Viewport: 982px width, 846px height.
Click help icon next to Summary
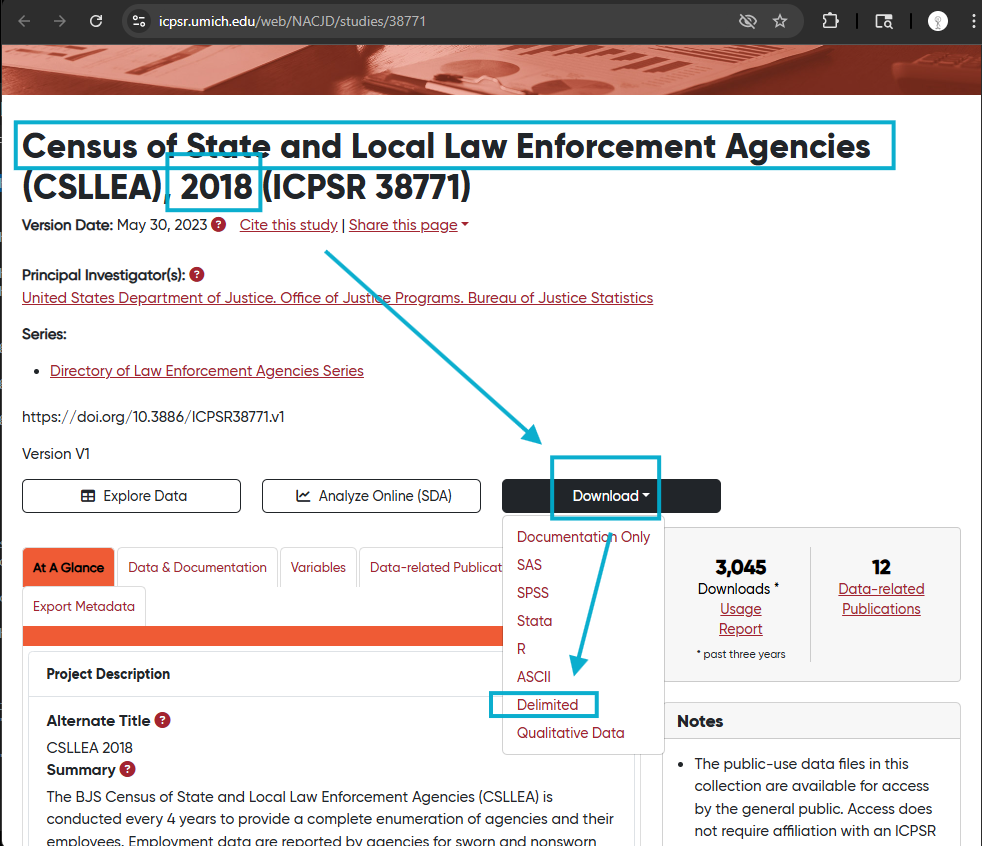[128, 769]
